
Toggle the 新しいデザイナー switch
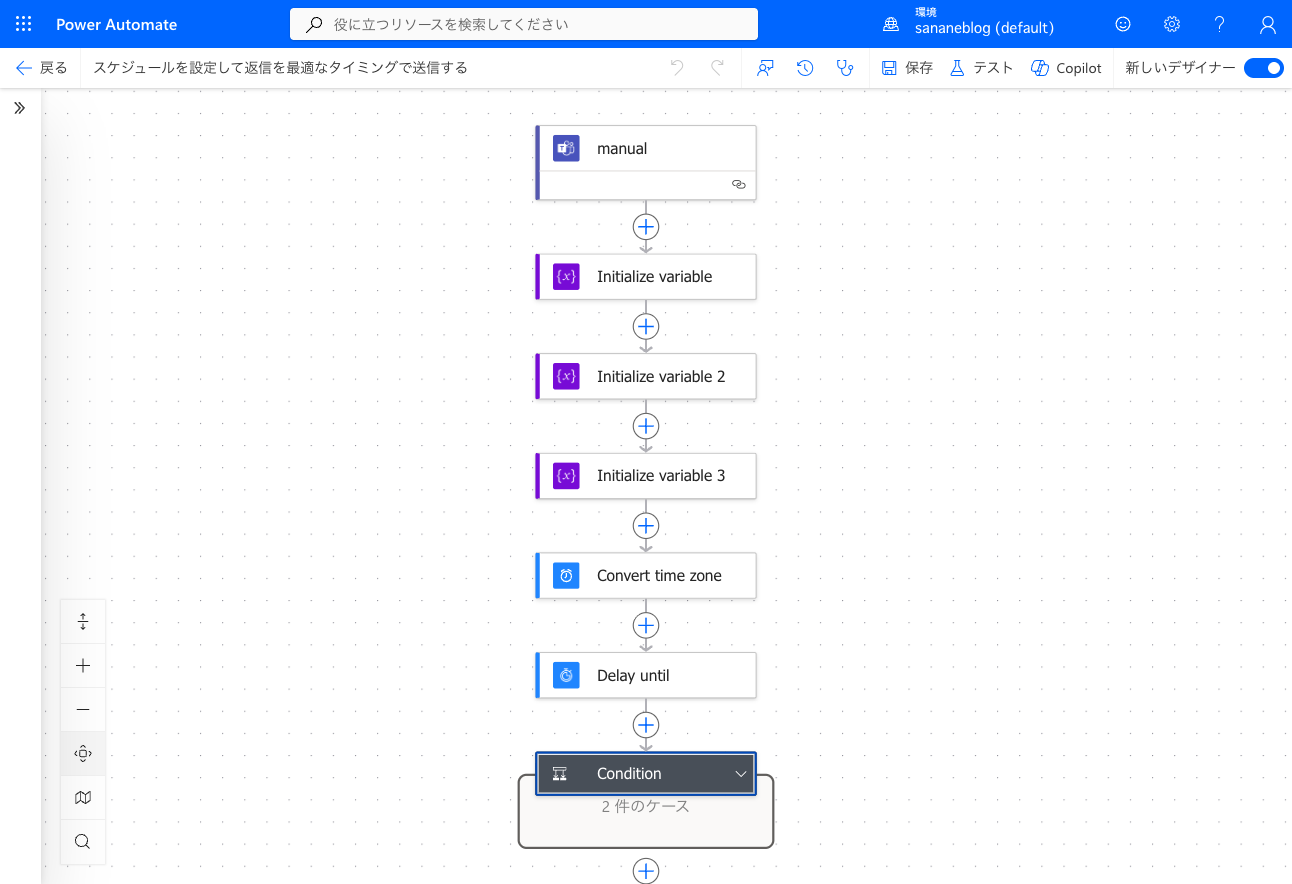click(1264, 68)
